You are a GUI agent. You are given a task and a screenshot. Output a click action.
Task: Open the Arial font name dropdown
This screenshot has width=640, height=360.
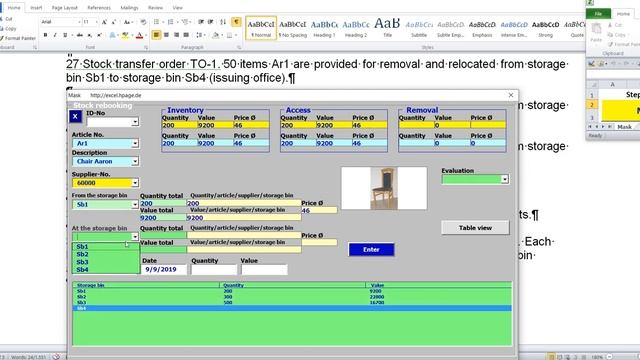tap(79, 22)
